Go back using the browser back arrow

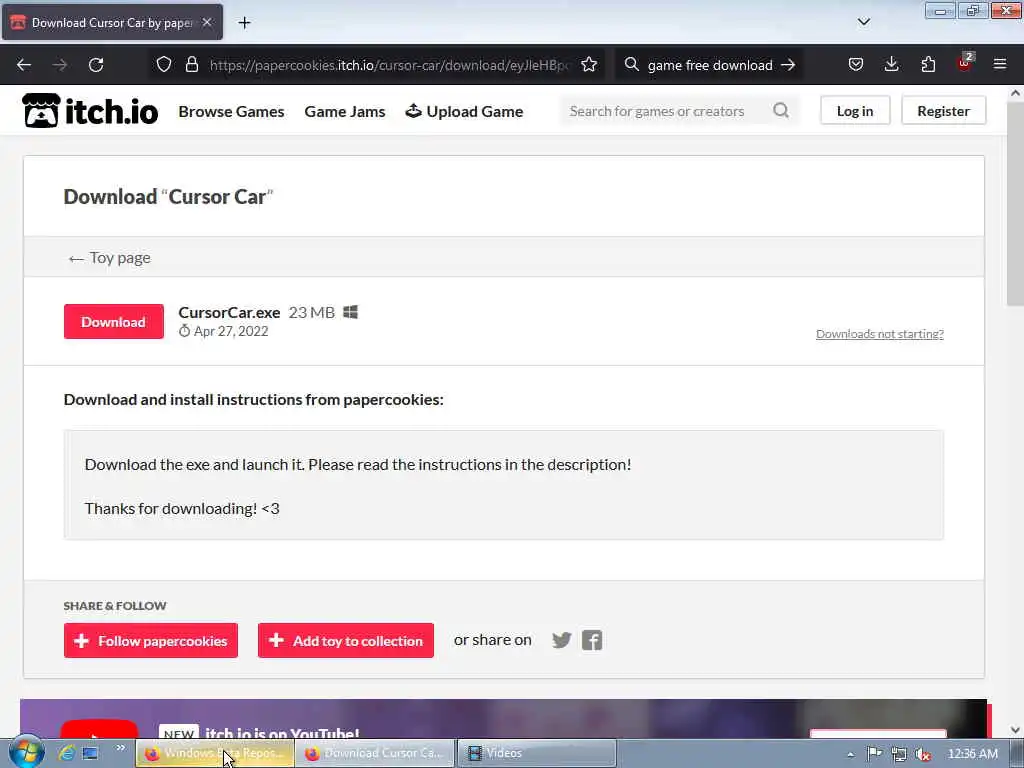[x=24, y=65]
